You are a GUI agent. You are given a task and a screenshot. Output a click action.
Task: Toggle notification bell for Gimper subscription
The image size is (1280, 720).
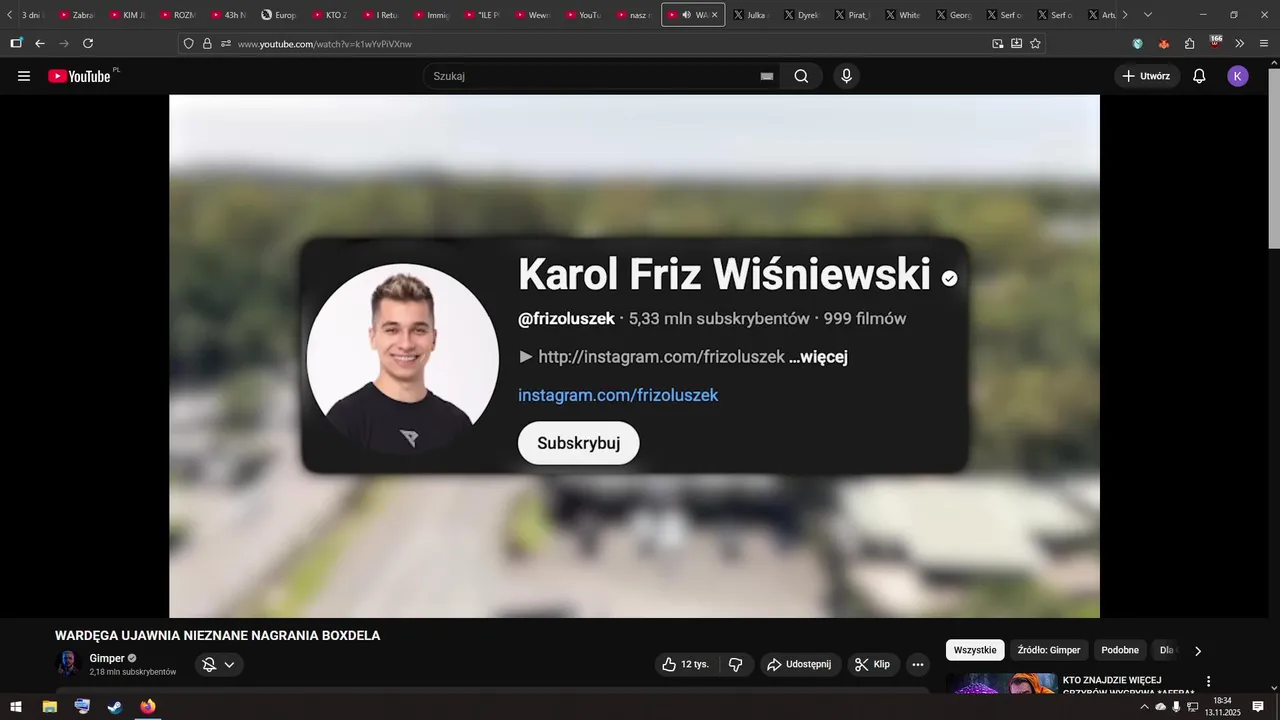click(209, 664)
